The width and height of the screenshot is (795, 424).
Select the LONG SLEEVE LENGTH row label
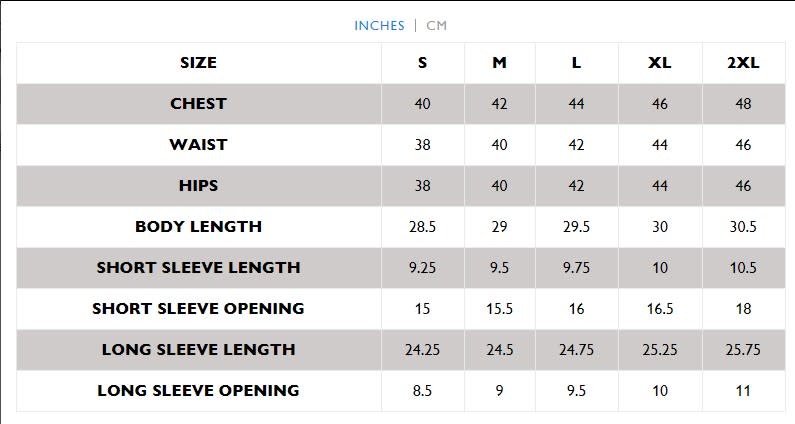click(198, 350)
